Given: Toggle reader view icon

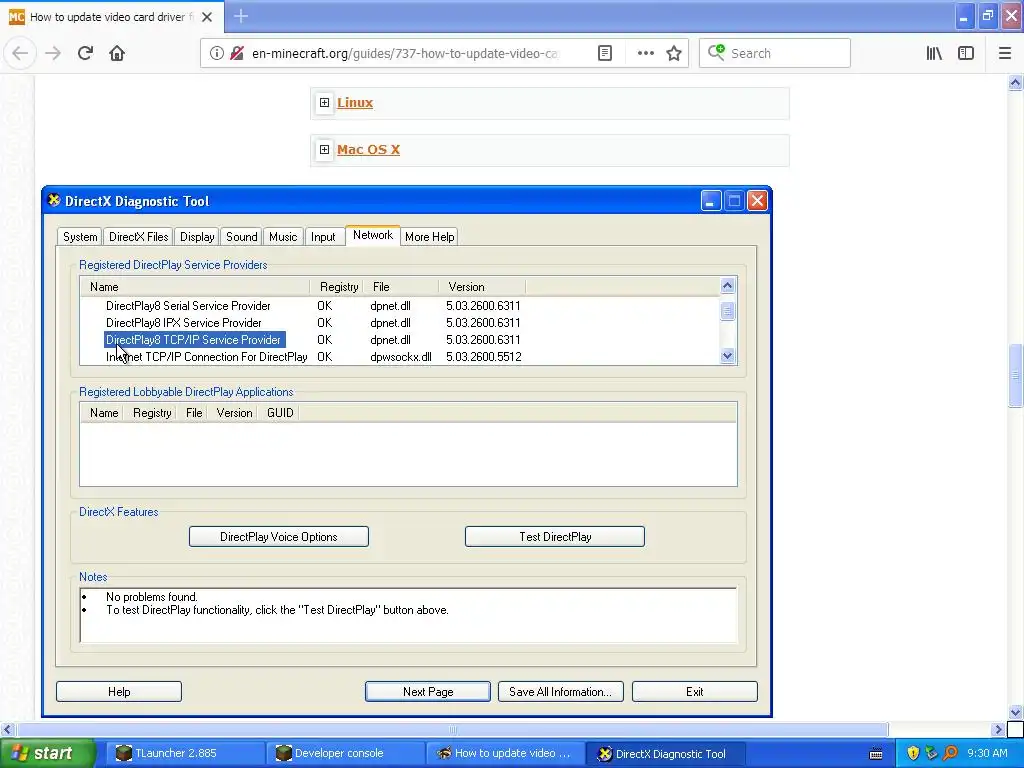Looking at the screenshot, I should click(x=605, y=53).
